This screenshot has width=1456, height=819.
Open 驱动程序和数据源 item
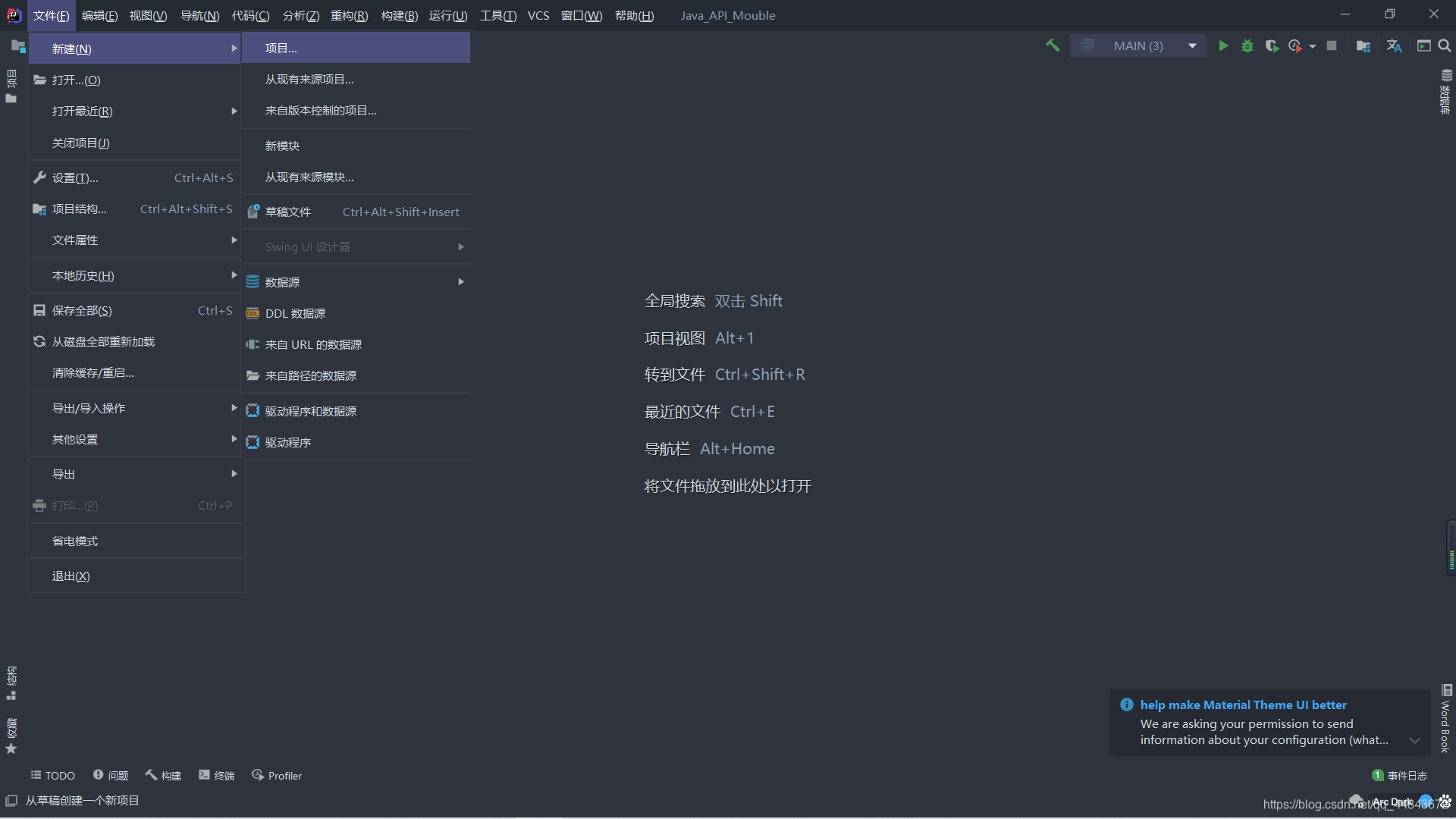[x=356, y=412]
